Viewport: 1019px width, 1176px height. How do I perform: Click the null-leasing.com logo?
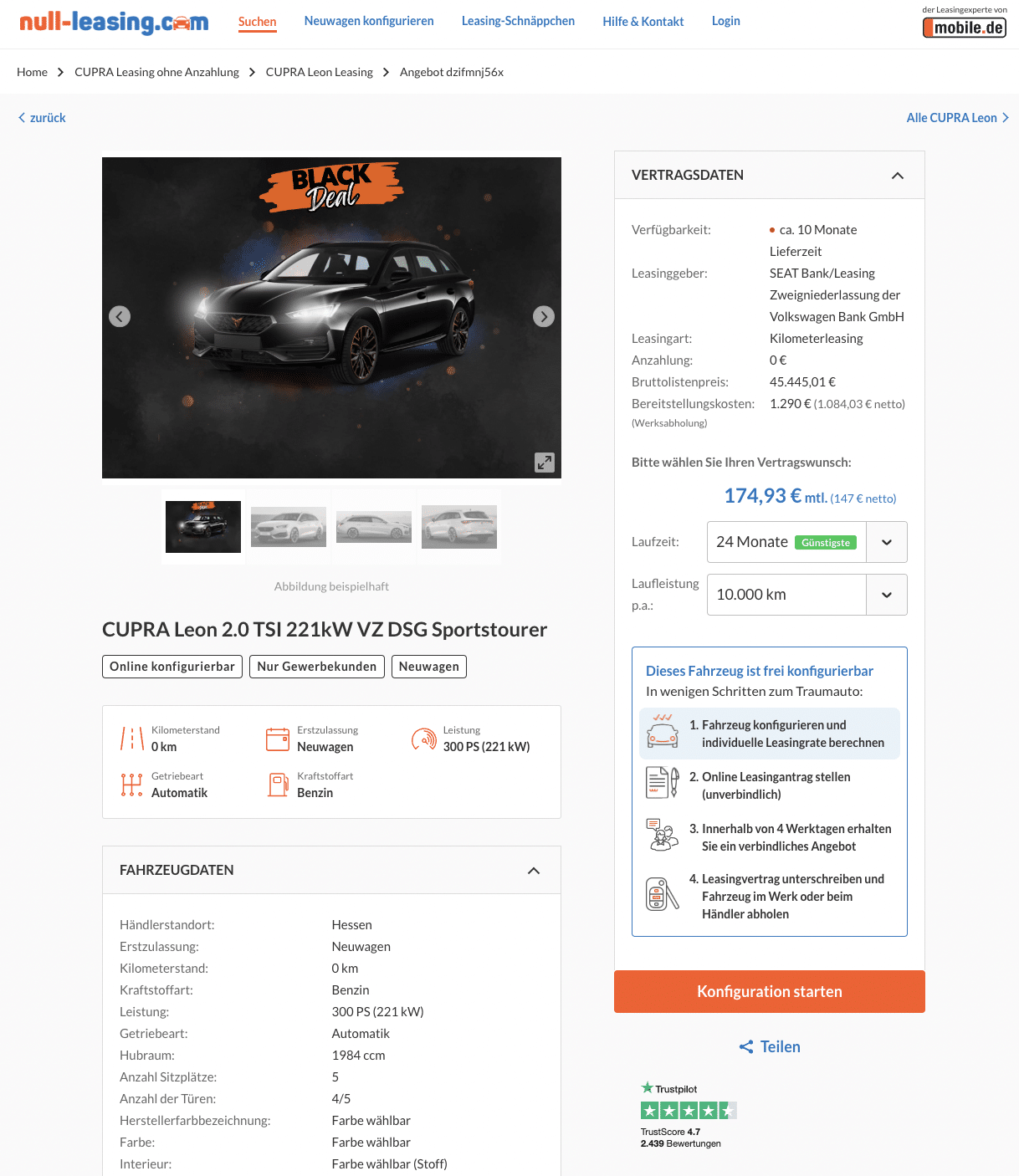[x=114, y=23]
